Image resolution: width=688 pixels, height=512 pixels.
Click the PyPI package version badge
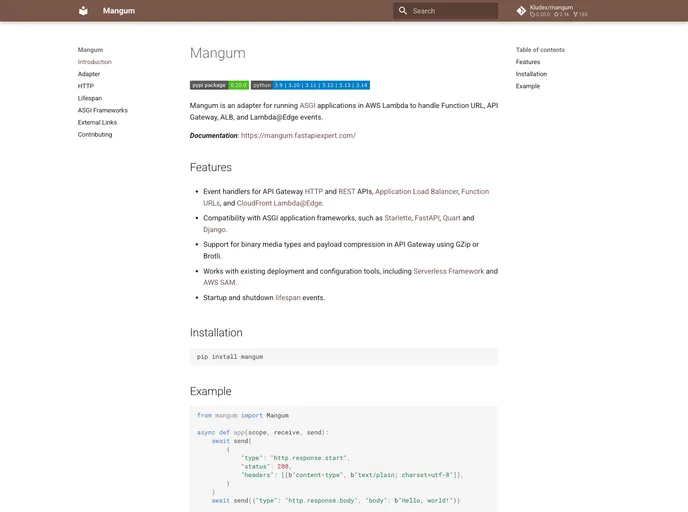(219, 85)
